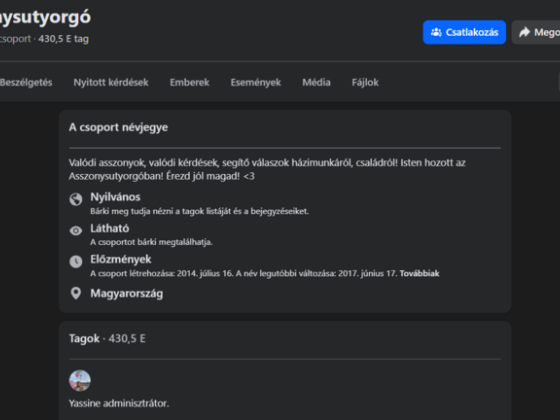
Task: Click the clock icon next to Előzmények
Action: [76, 261]
